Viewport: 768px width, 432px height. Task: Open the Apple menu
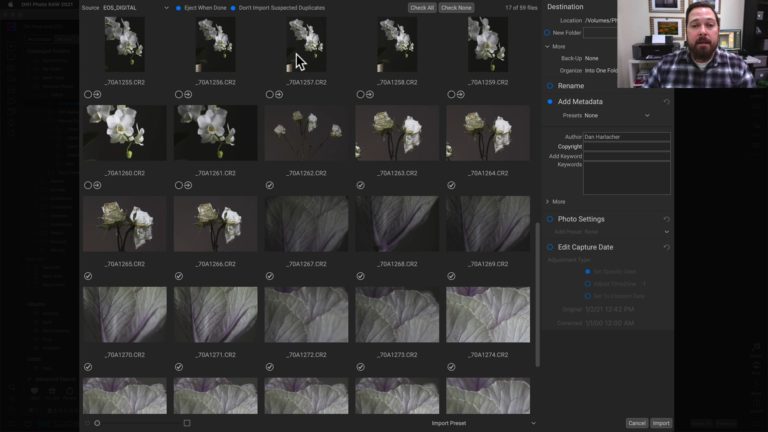tap(10, 4)
